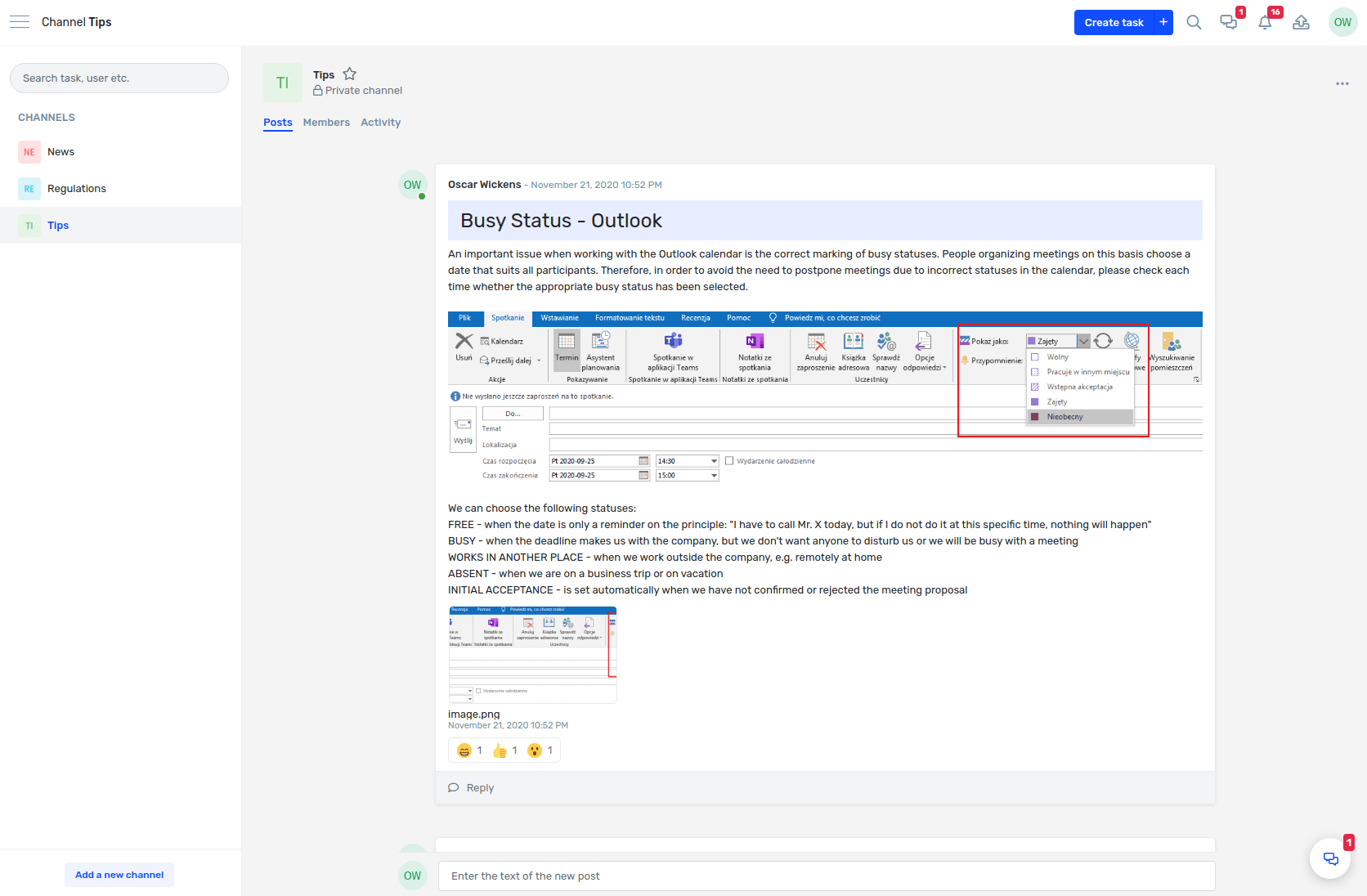
Task: Click the Reply speech bubble icon
Action: click(x=454, y=788)
